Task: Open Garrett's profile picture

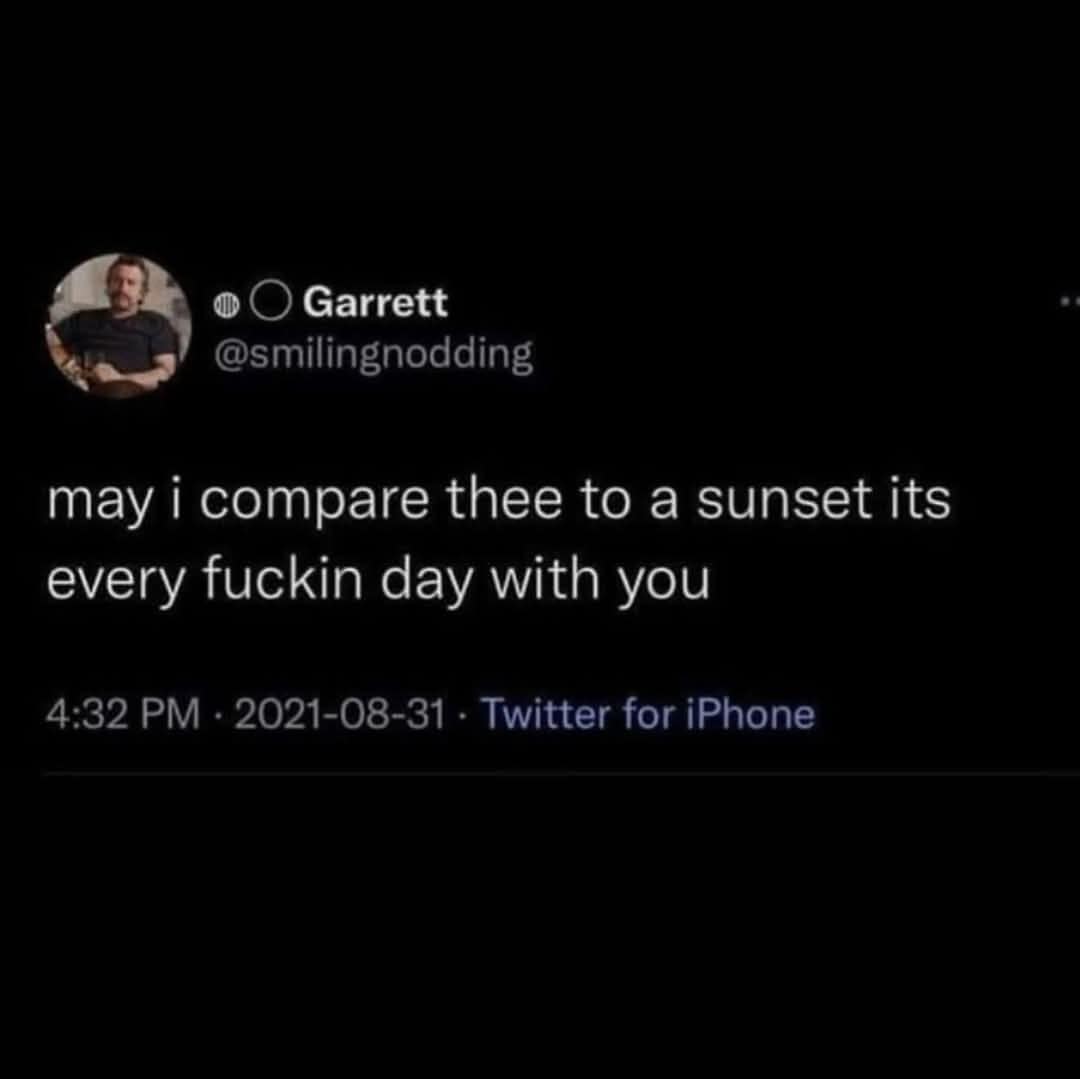Action: [119, 326]
